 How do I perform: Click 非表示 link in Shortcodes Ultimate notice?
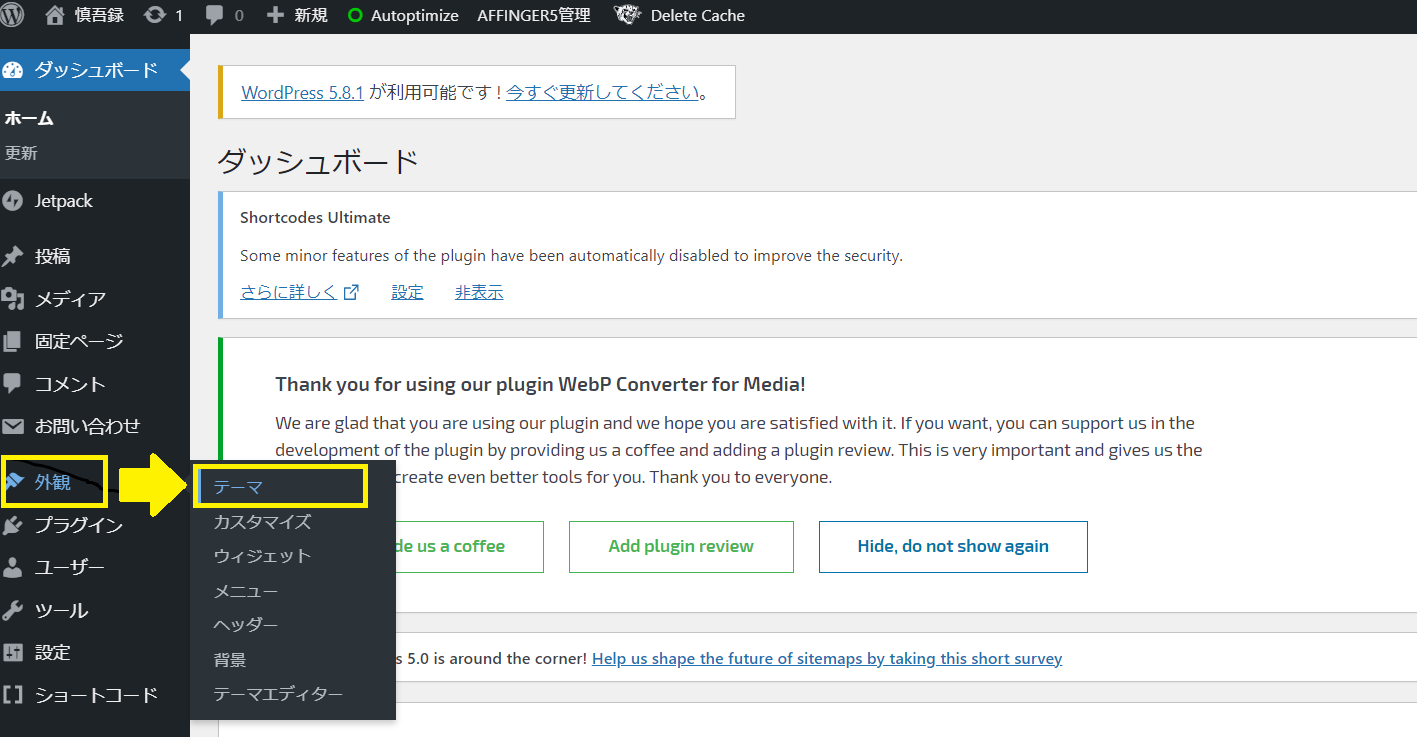point(479,292)
